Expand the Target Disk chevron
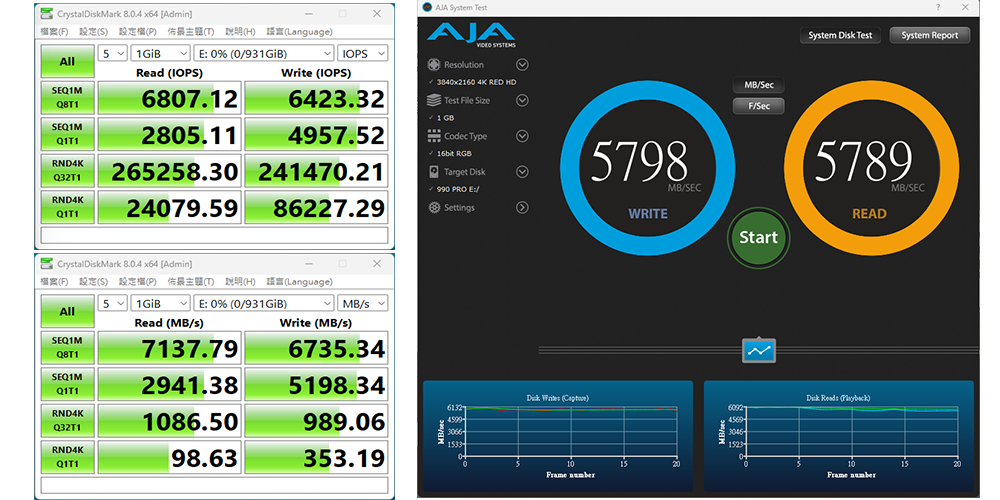The image size is (1000, 500). coord(522,172)
